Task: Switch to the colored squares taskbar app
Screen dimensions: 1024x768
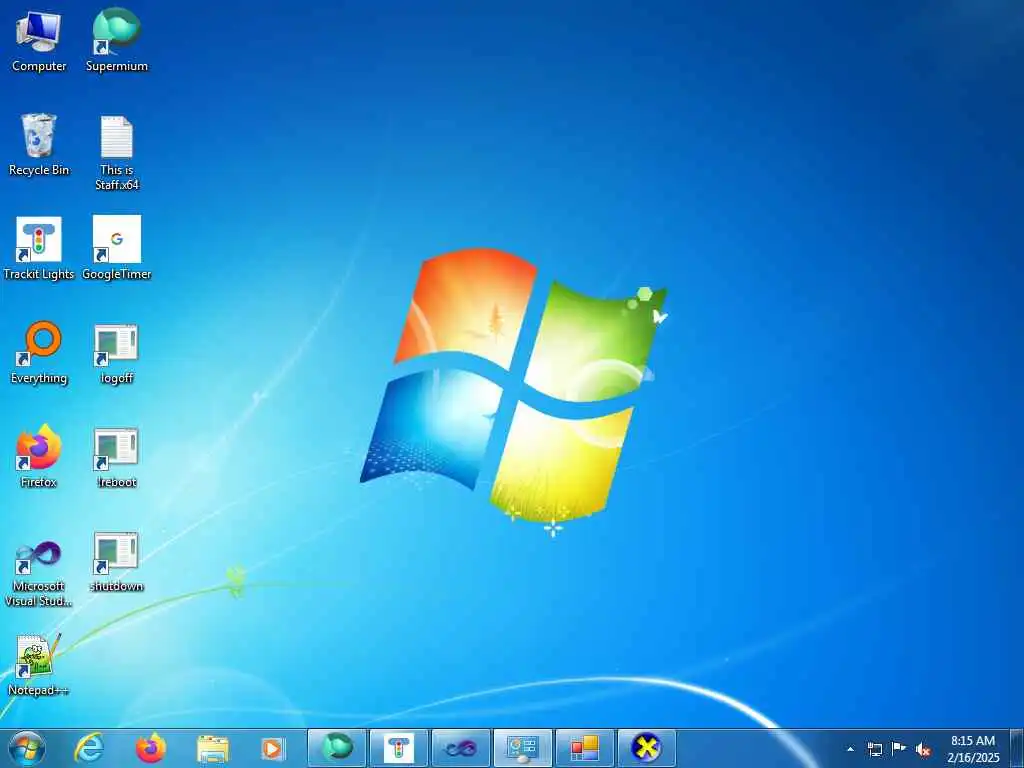Action: pos(584,748)
